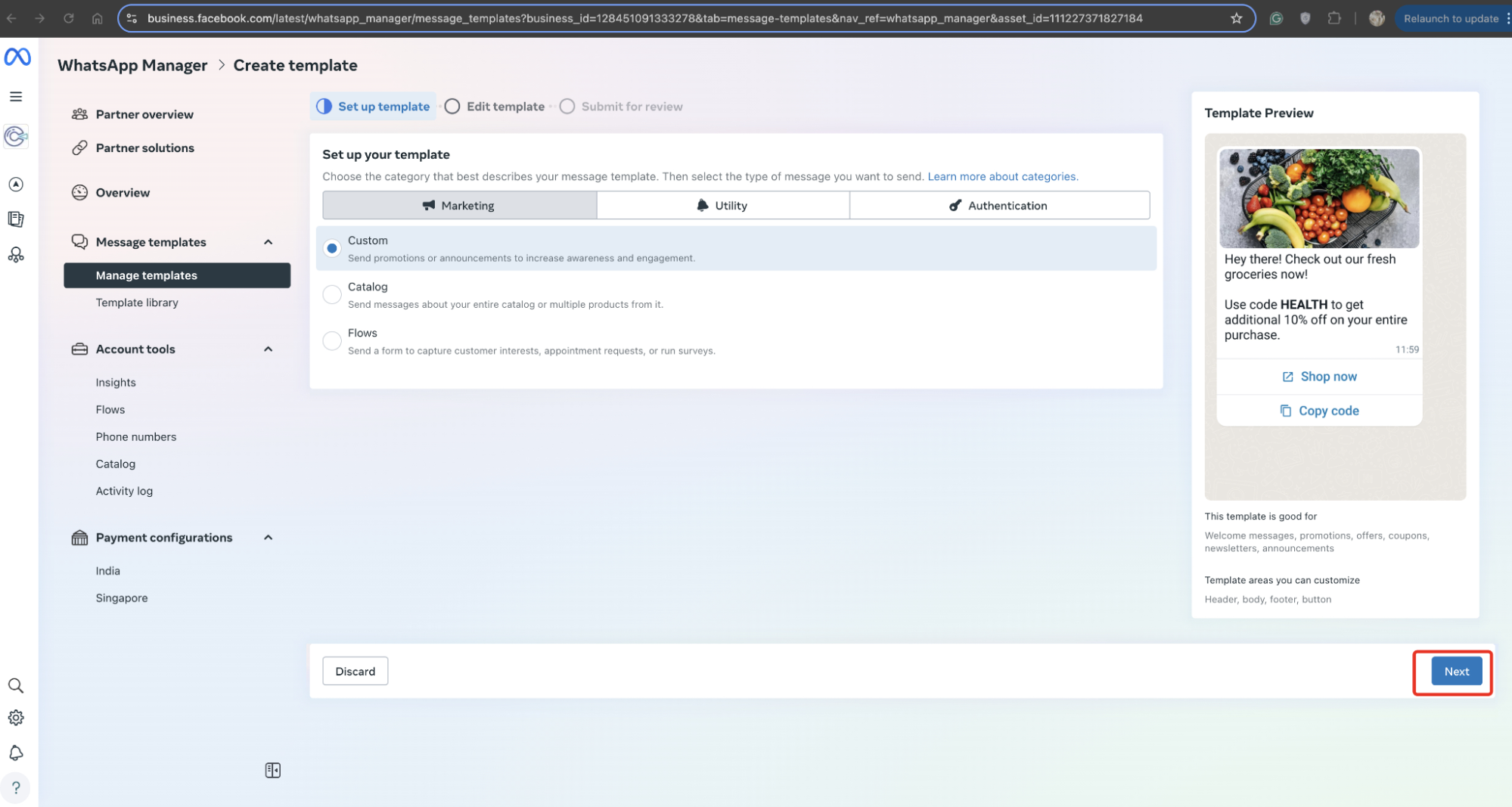Select the Catalog radio option
Viewport: 1512px width, 807px height.
pos(332,294)
